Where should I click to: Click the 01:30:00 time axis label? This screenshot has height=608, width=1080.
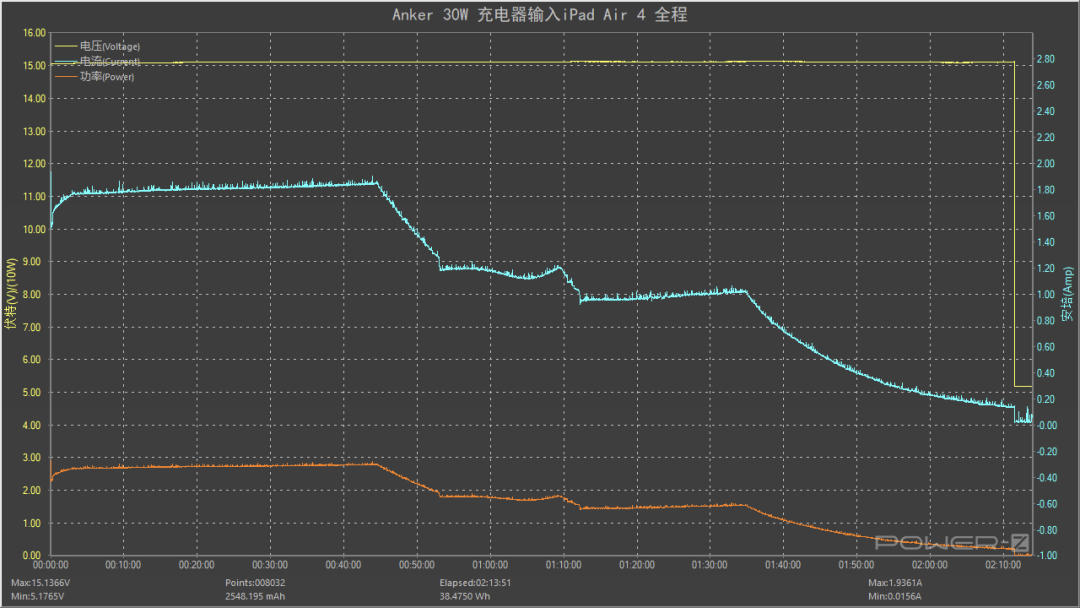(710, 565)
